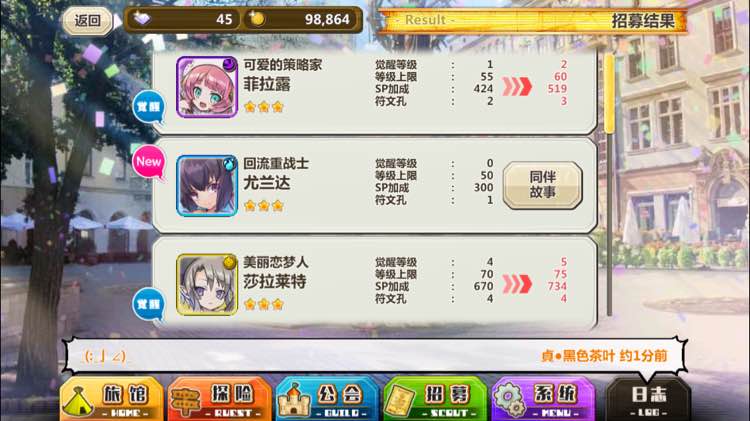The height and width of the screenshot is (421, 750).
Task: Click the chat message ticker bar
Action: click(375, 355)
